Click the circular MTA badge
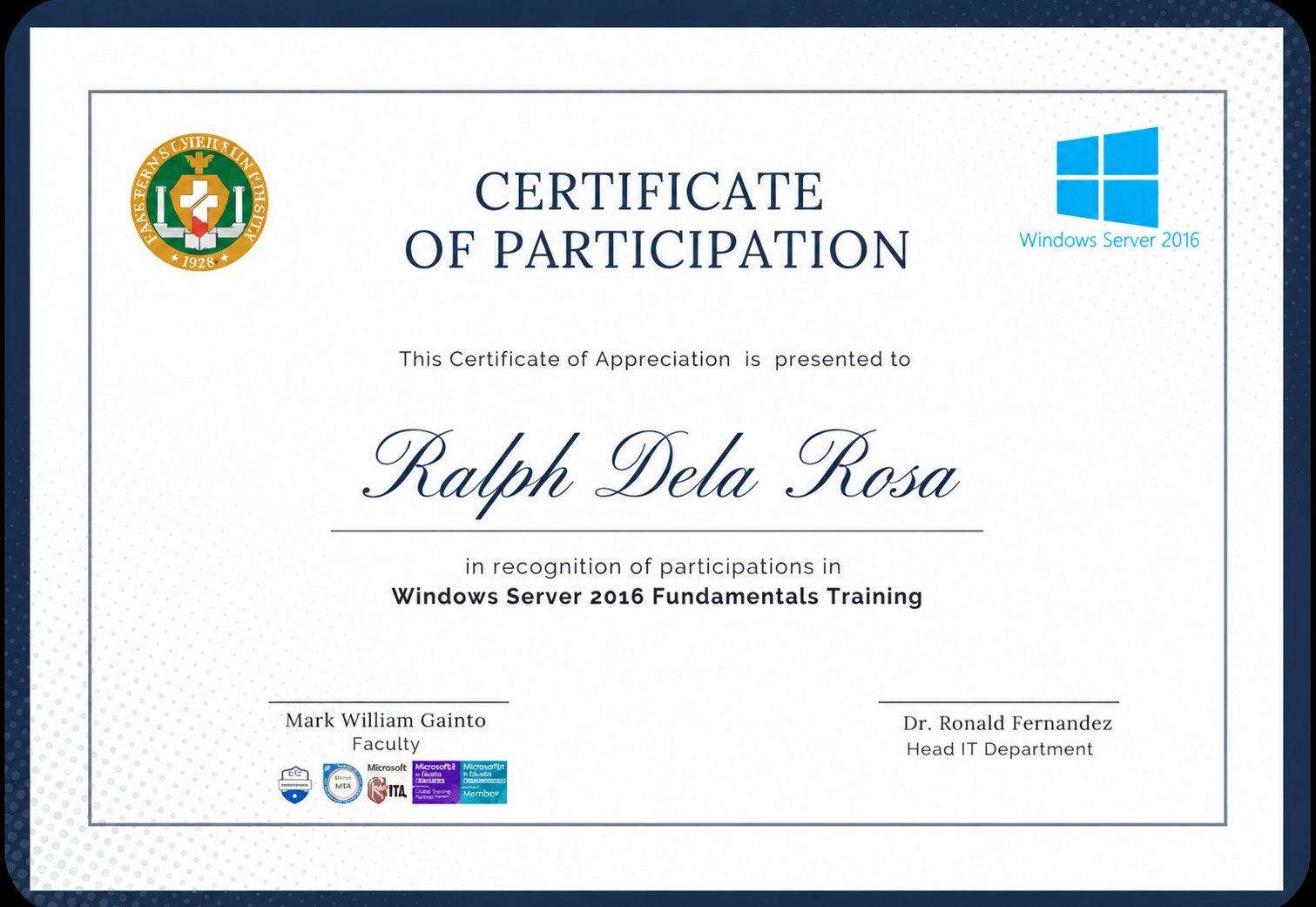The image size is (1316, 907). pos(342,783)
